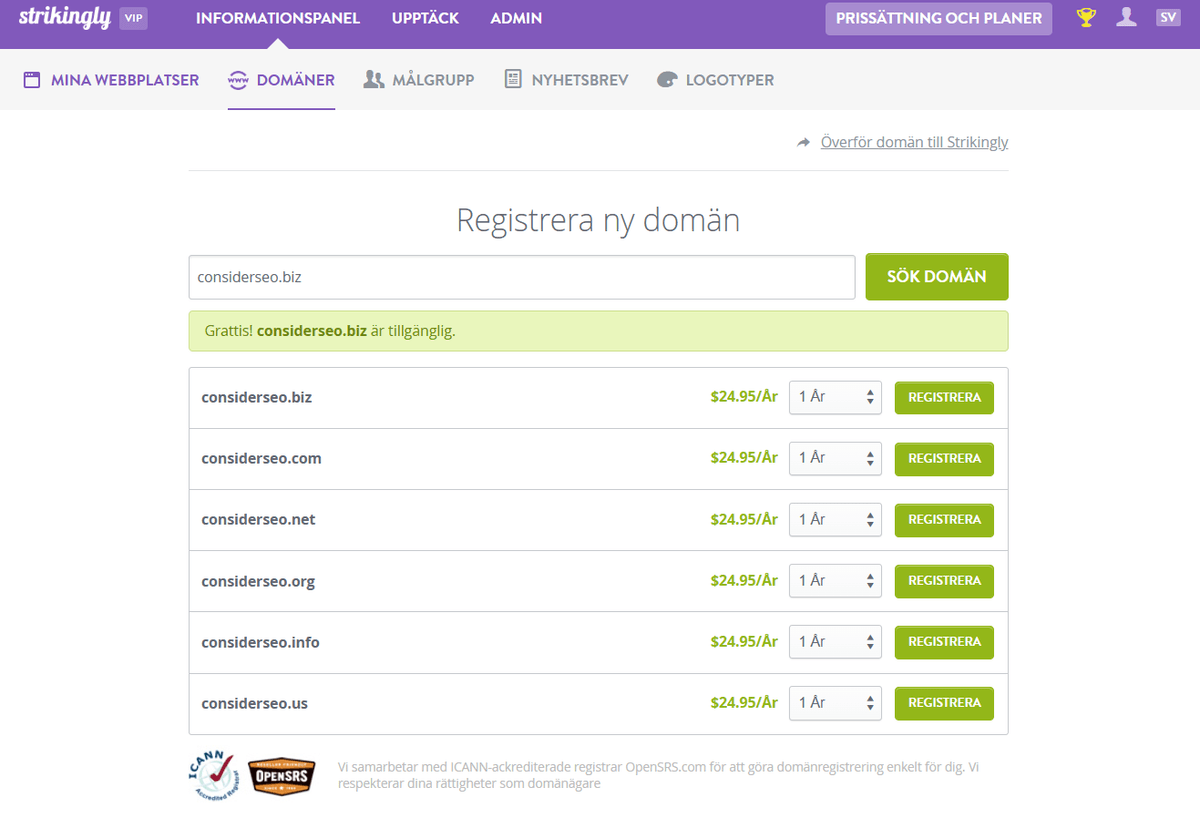Open the Upptäck menu

point(425,18)
